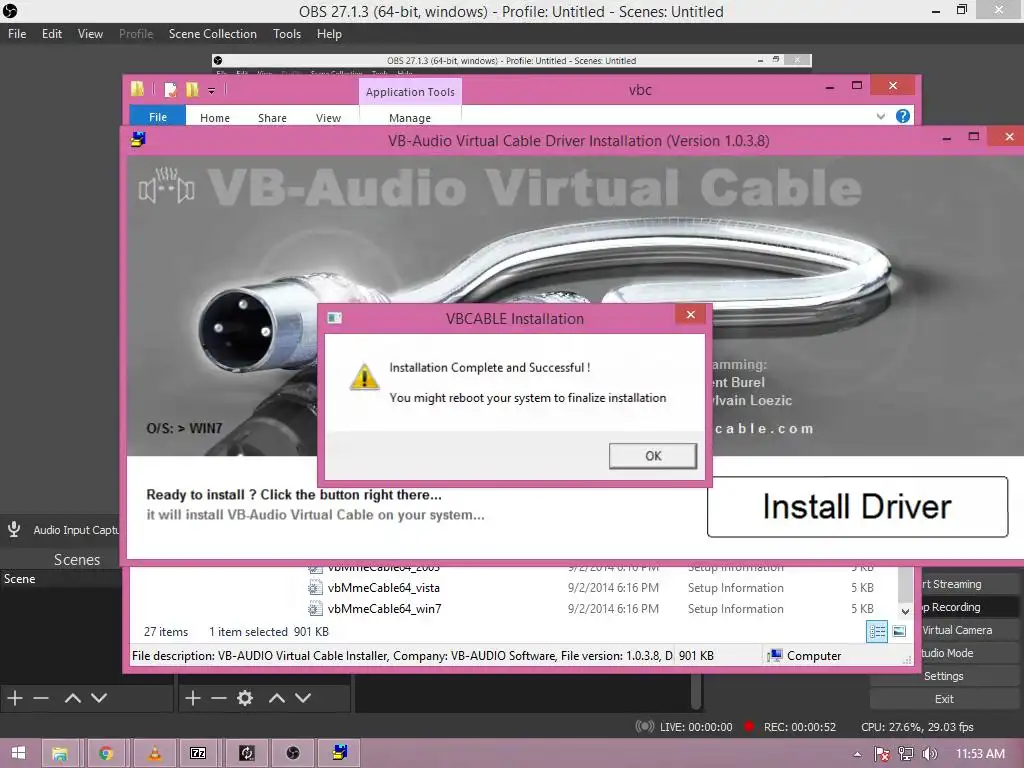1024x768 pixels.
Task: Open VLC media player from the taskbar
Action: point(155,753)
